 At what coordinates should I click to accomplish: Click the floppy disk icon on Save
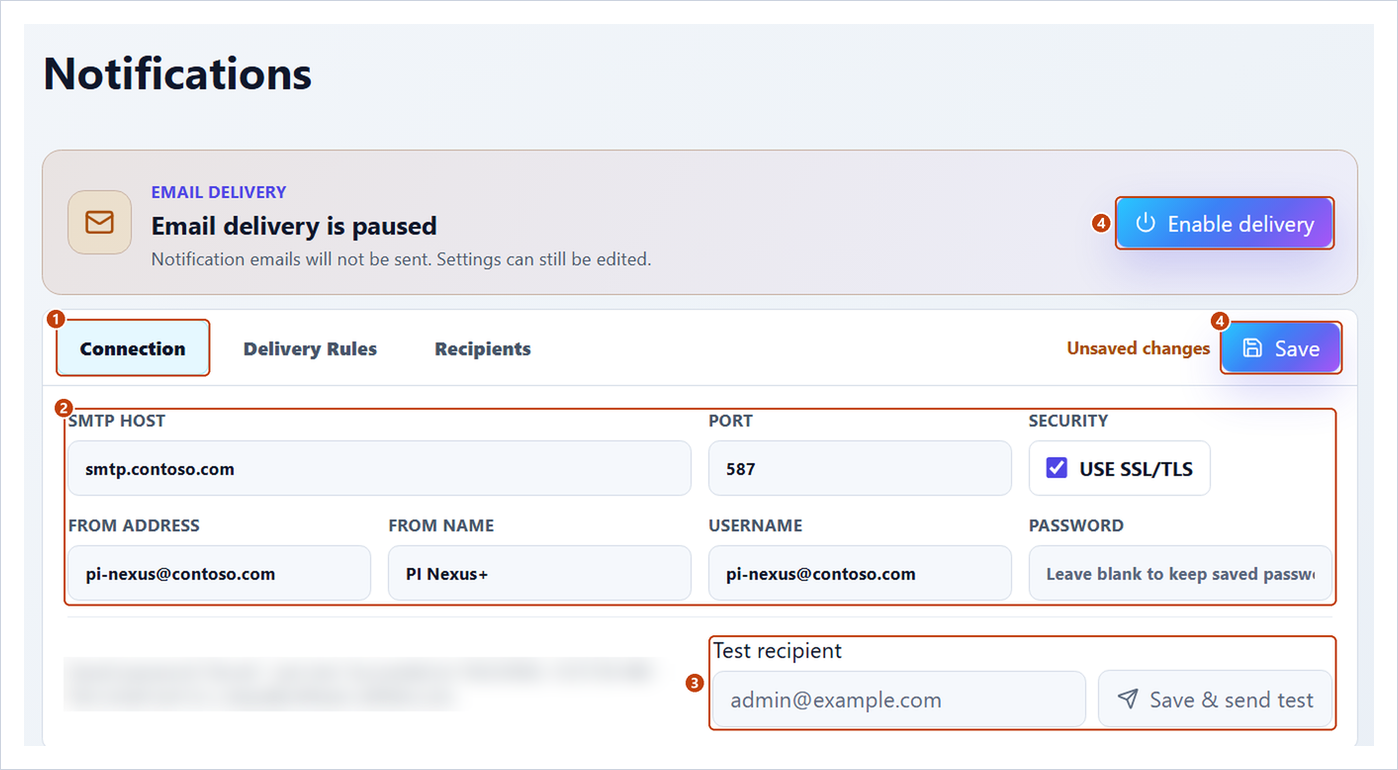1252,348
